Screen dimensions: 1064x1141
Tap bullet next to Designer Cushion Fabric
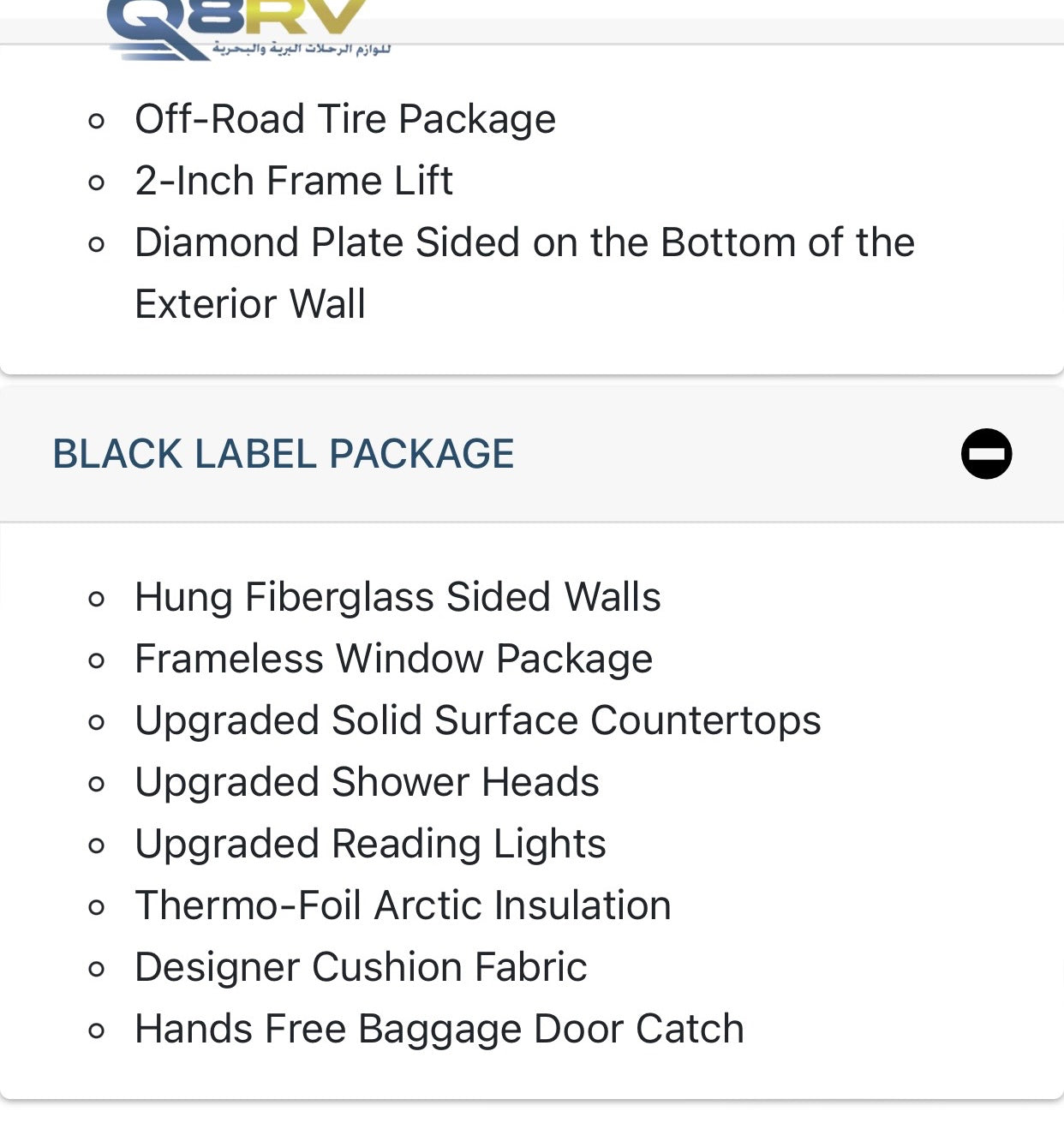tap(97, 968)
